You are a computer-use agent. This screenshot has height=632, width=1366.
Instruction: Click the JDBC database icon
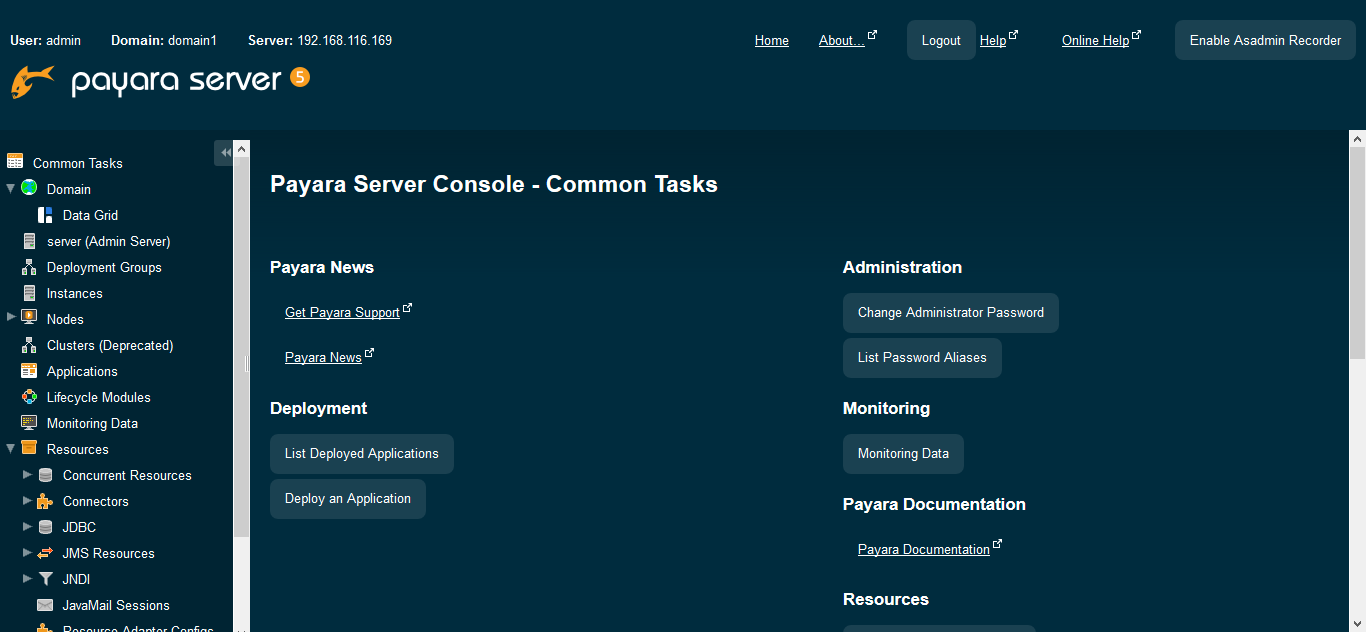point(45,527)
